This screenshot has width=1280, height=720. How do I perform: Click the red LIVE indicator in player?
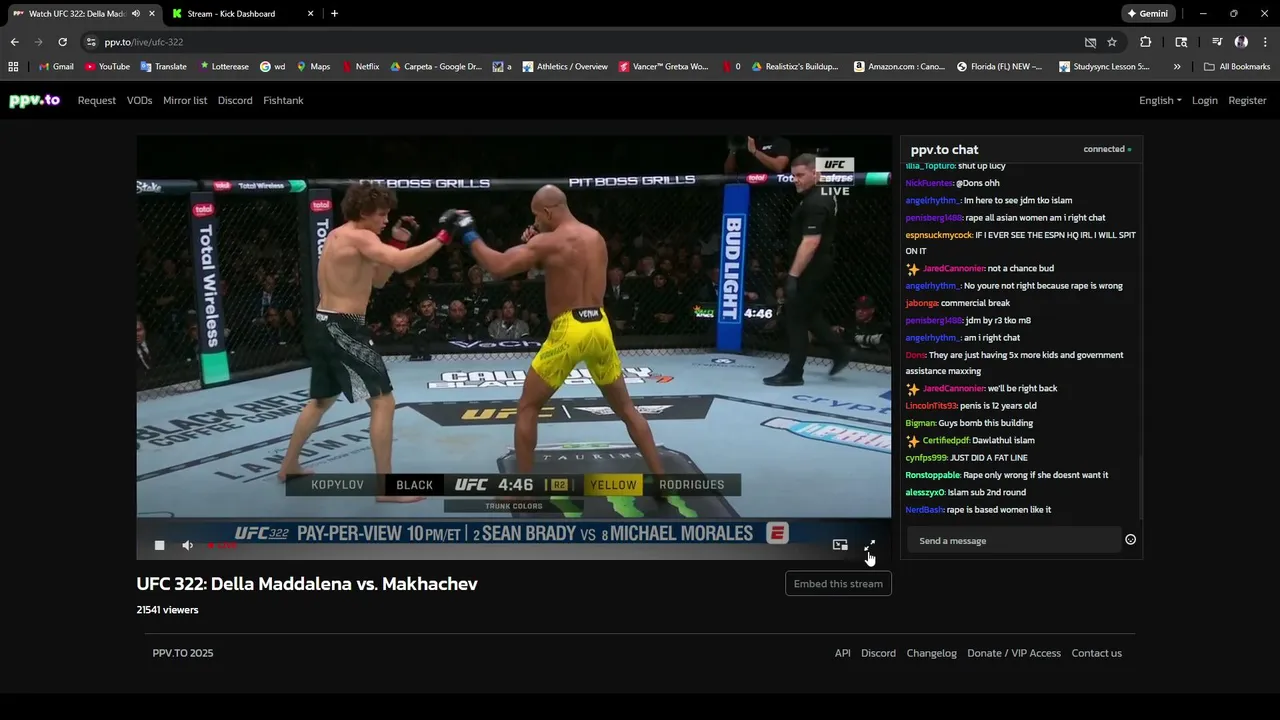coord(222,545)
